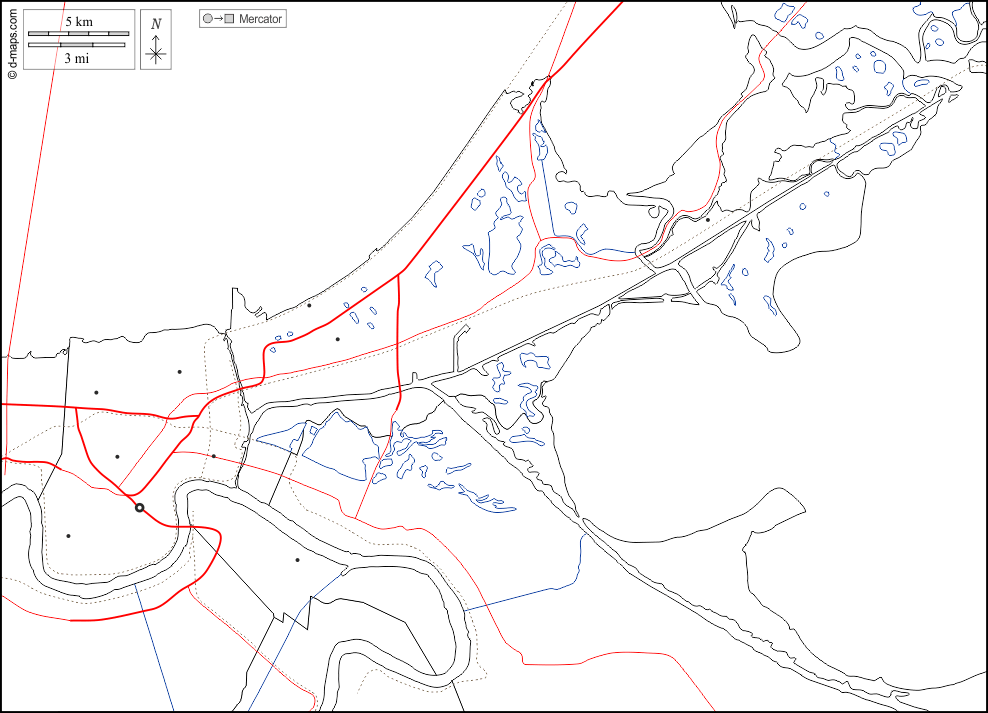Click the Mercator projection label box
988x713 pixels.
[x=243, y=19]
